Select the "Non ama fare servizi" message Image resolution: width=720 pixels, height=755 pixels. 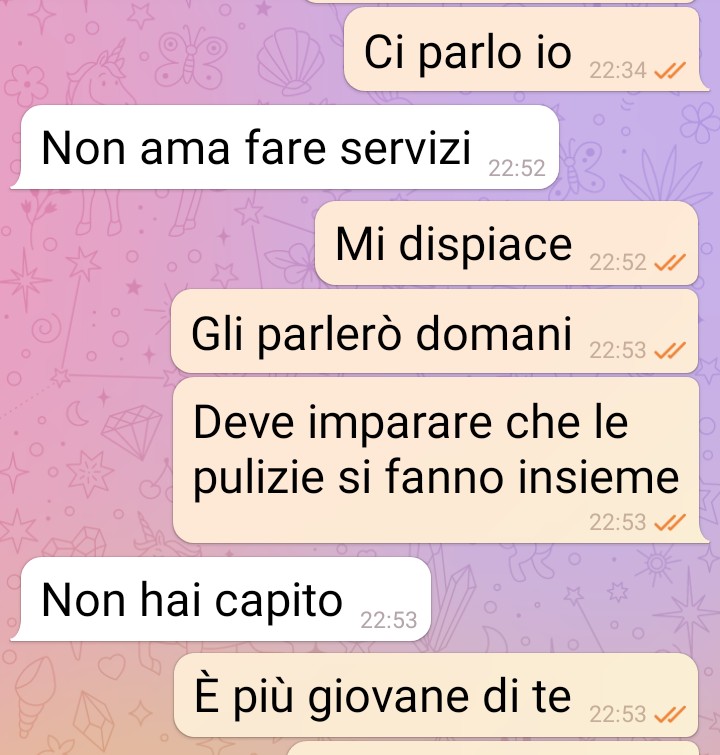point(285,147)
